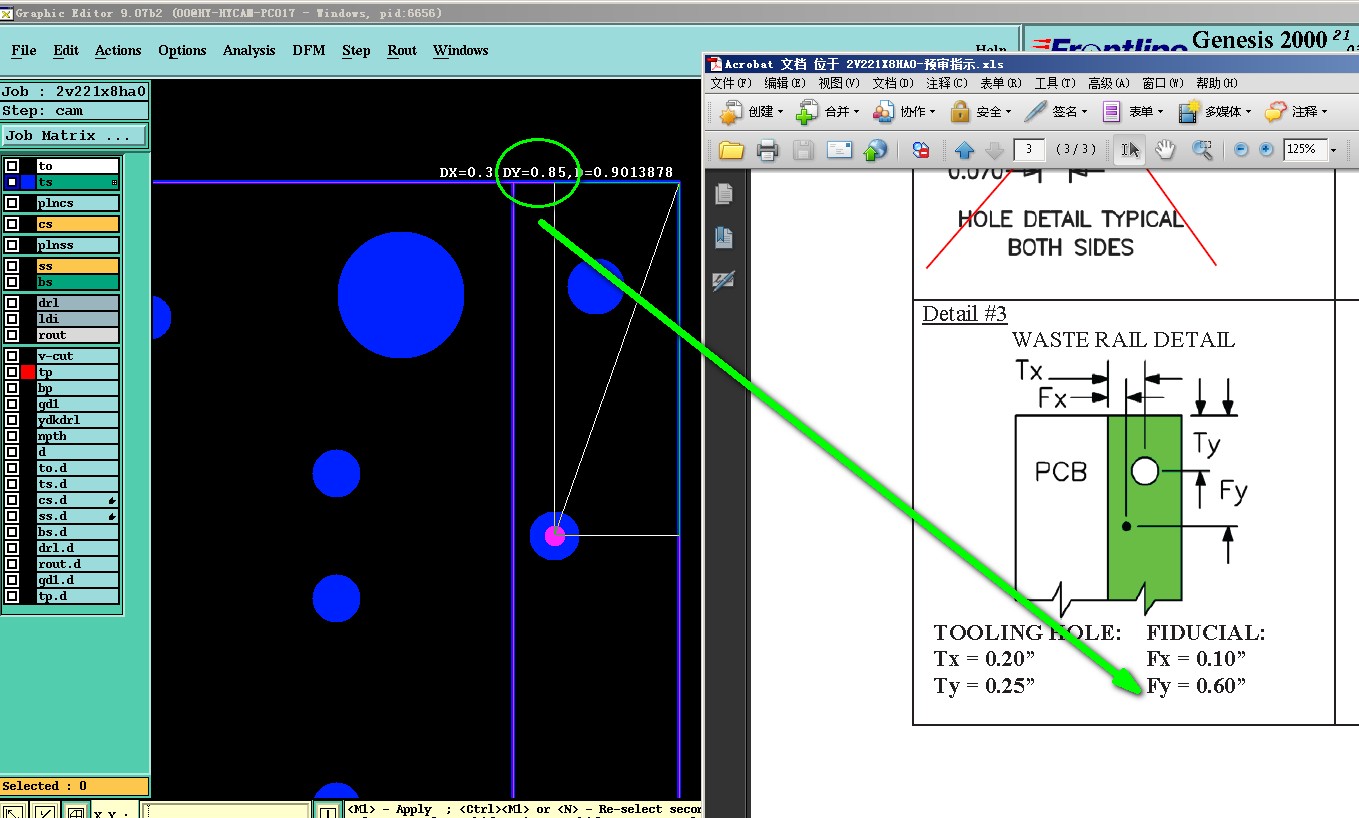The height and width of the screenshot is (818, 1359).
Task: Open the Acrobat signatures panel icon
Action: pyautogui.click(x=724, y=281)
